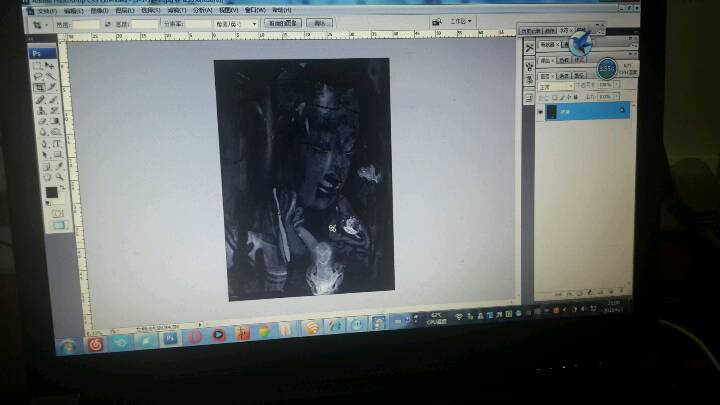This screenshot has width=720, height=405.
Task: Select the Hand tool
Action: point(47,177)
